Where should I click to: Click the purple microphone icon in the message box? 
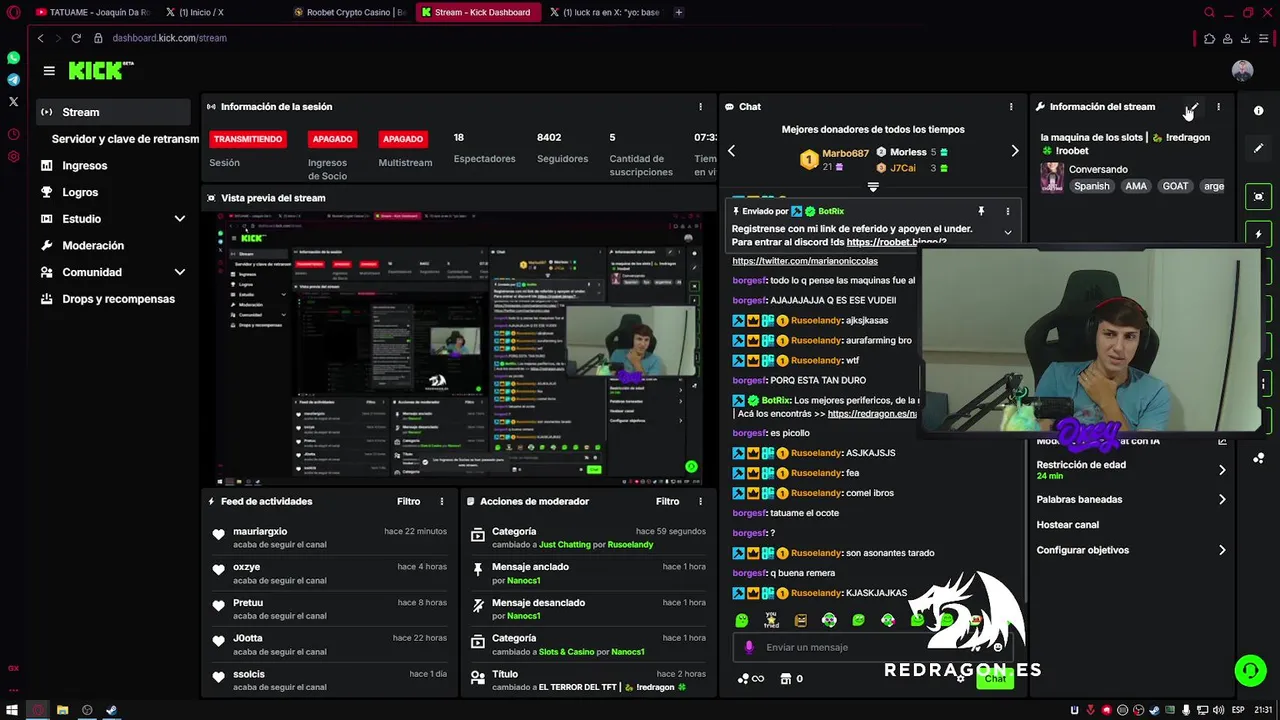point(749,647)
